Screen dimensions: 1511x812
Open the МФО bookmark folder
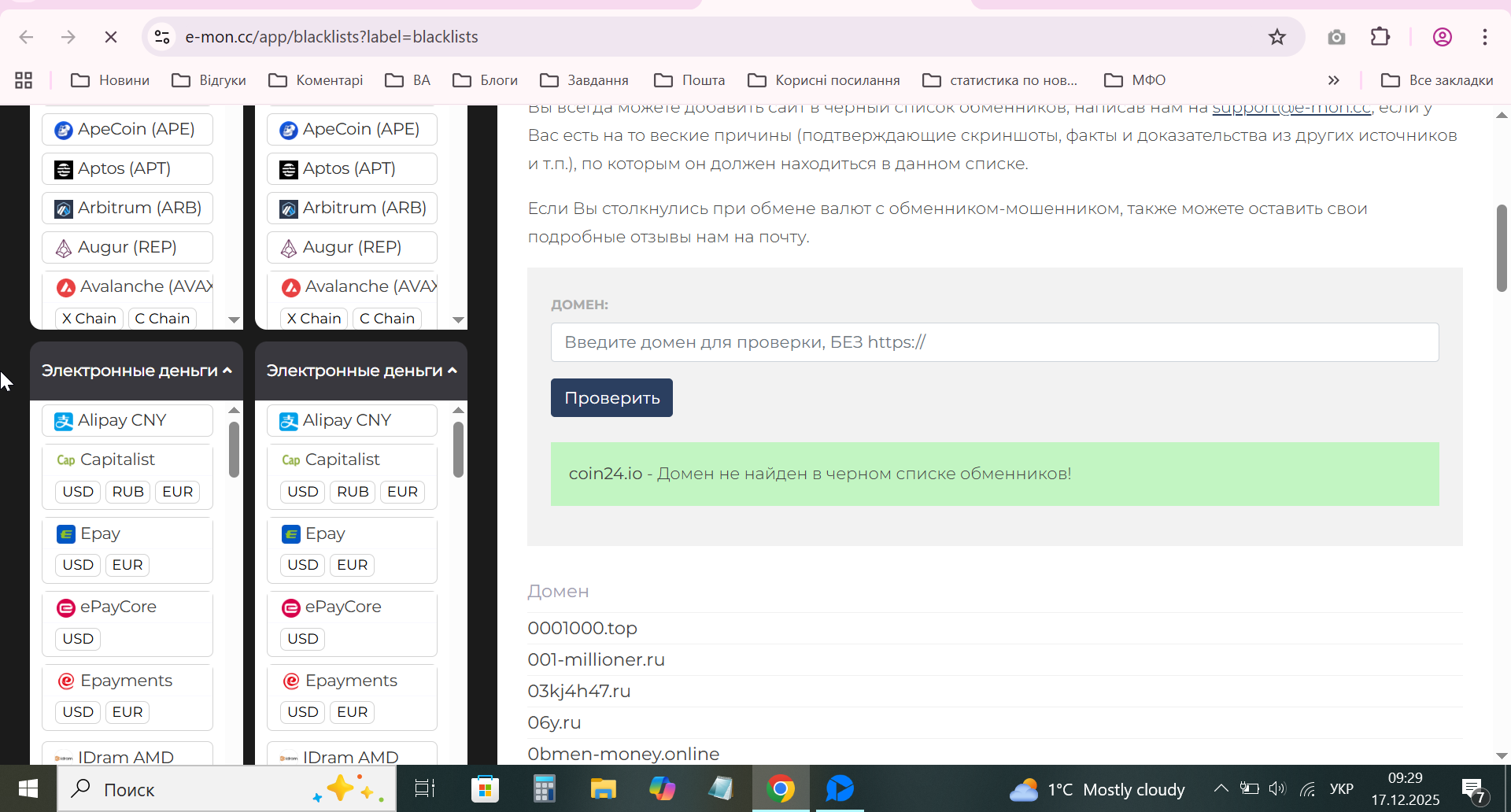click(x=1135, y=80)
